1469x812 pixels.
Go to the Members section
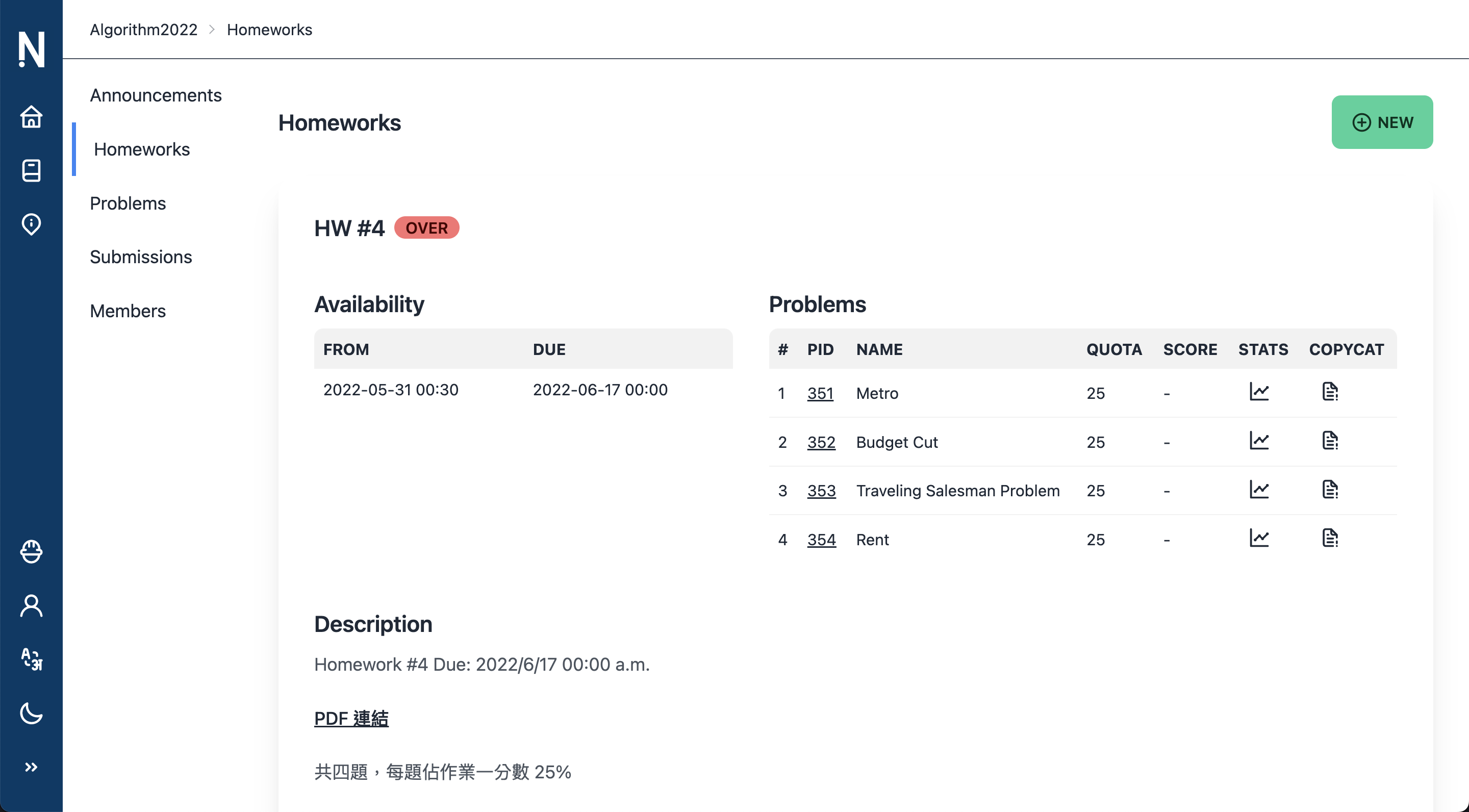click(128, 311)
